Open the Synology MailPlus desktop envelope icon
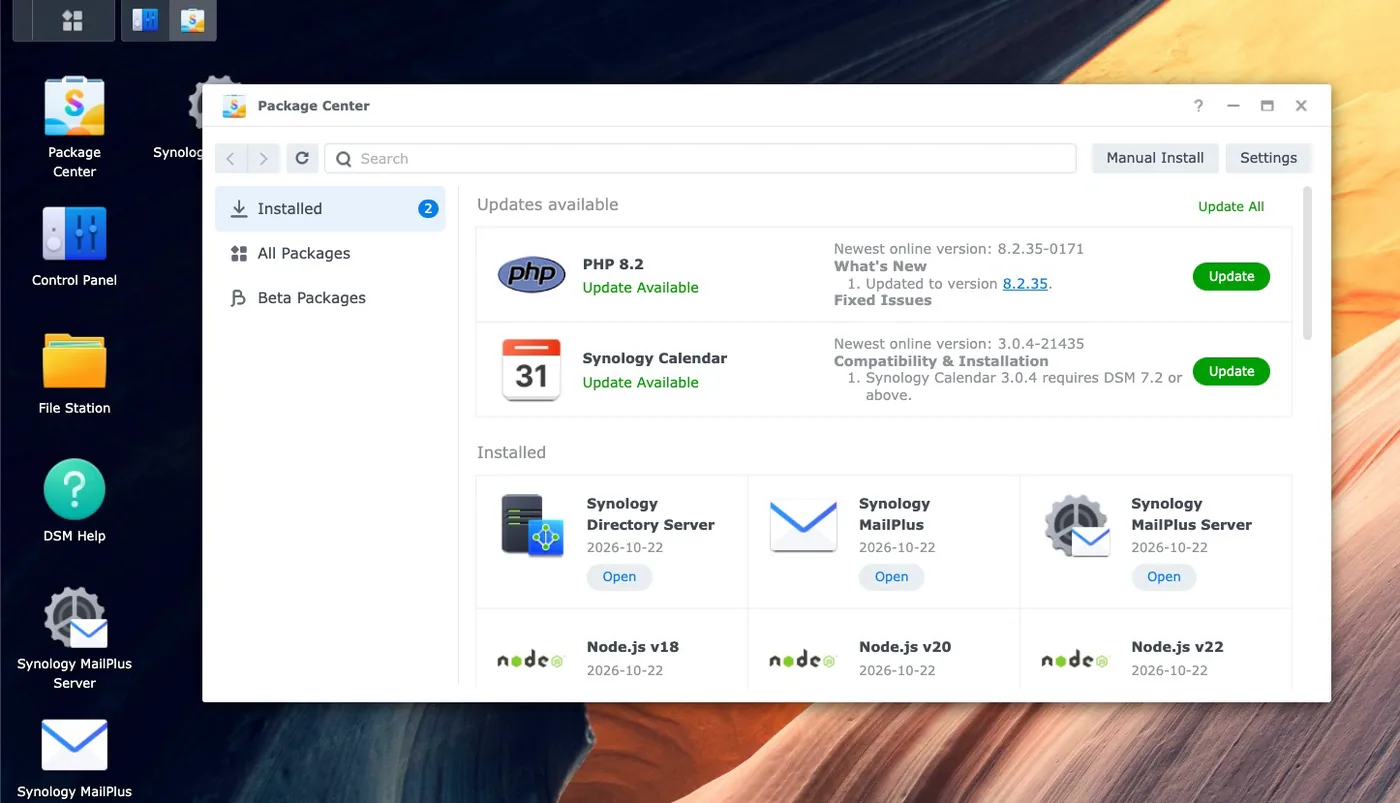Screen dimensions: 1400x803 (x=75, y=746)
